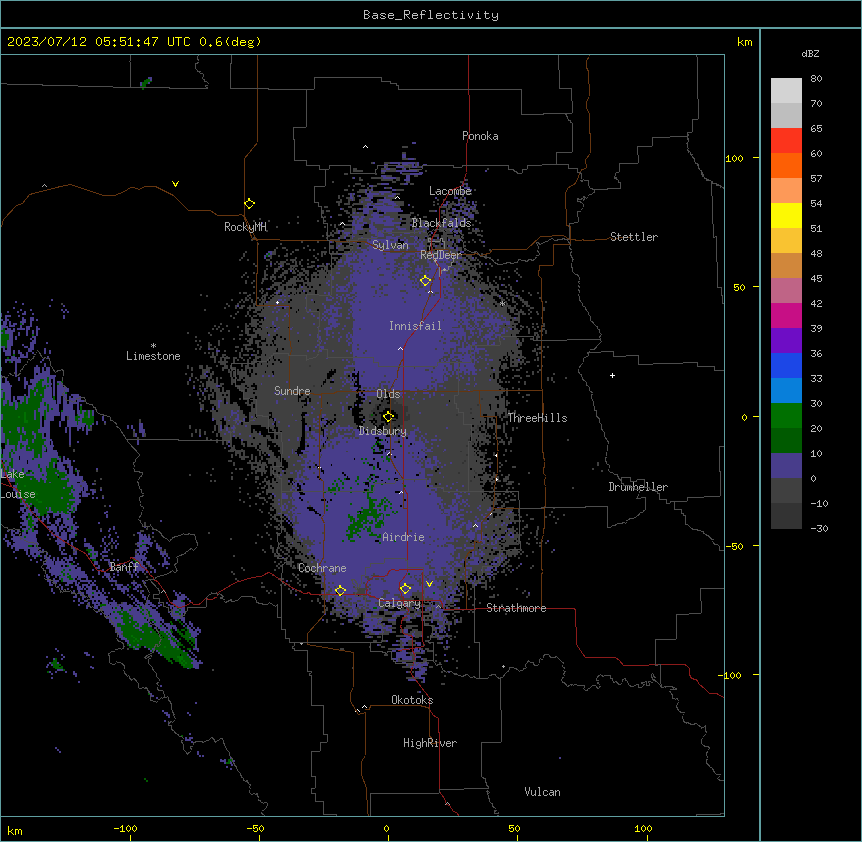862x842 pixels.
Task: Click the yellow 51-54 dBZ legend swatch
Action: coord(786,215)
